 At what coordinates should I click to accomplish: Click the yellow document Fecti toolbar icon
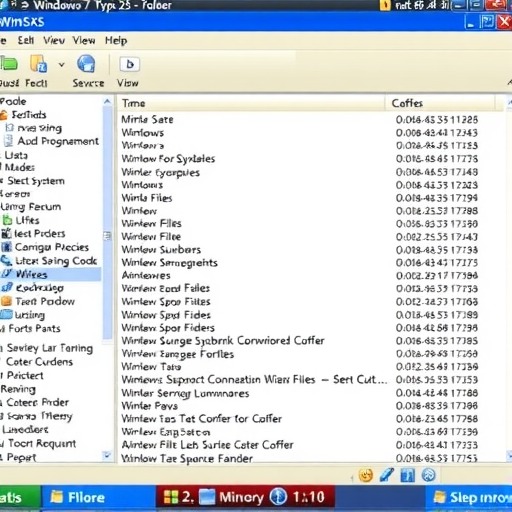pos(38,64)
